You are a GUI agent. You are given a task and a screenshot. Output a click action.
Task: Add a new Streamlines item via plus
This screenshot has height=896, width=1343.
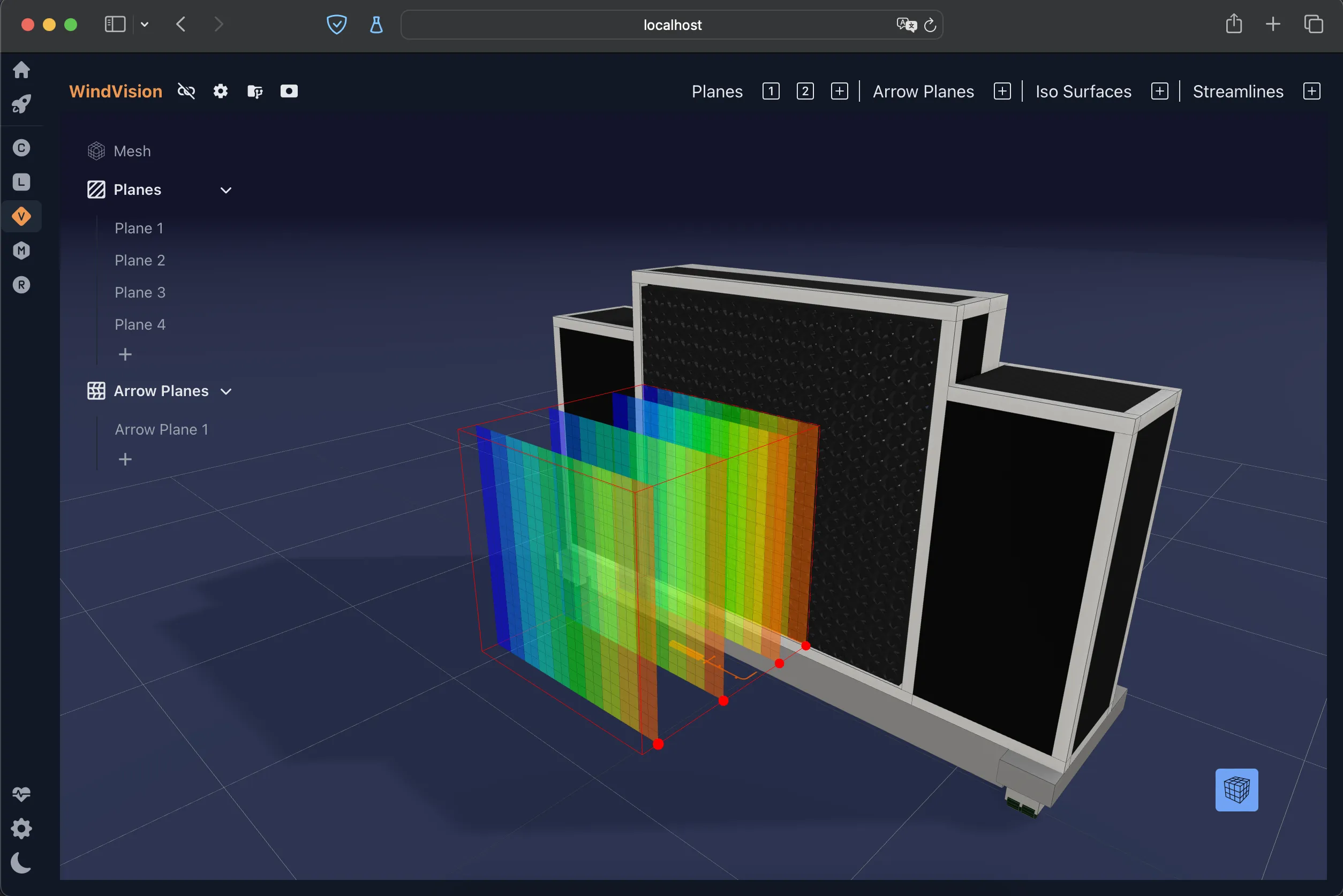(1311, 92)
